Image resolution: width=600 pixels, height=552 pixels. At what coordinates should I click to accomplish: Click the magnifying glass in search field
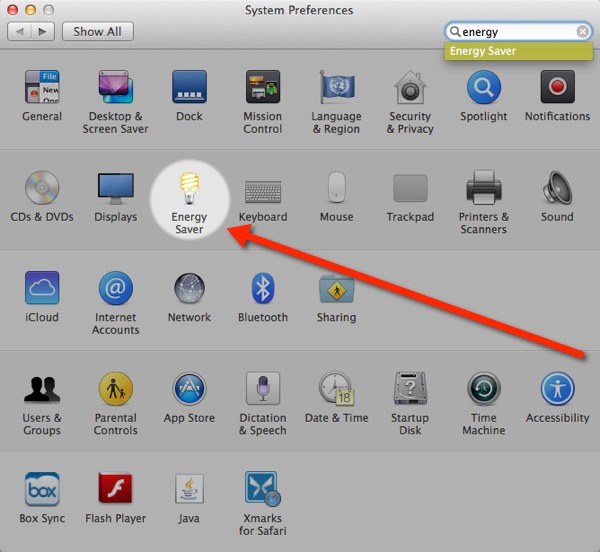click(455, 31)
